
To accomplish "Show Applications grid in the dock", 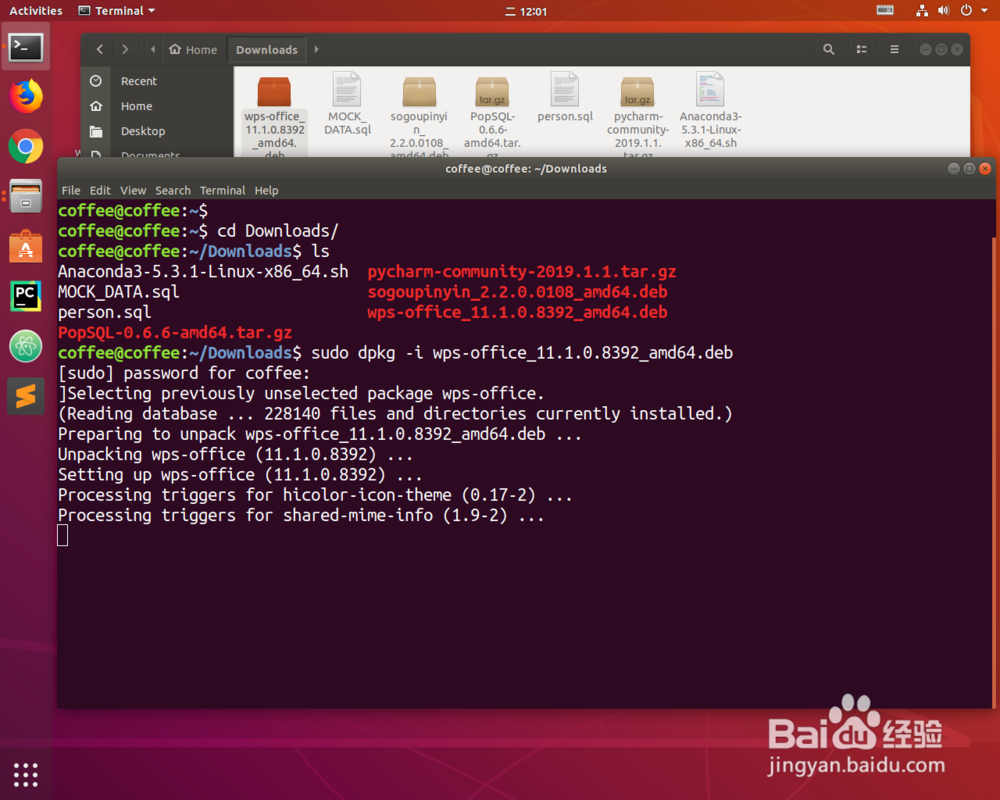I will pyautogui.click(x=26, y=774).
